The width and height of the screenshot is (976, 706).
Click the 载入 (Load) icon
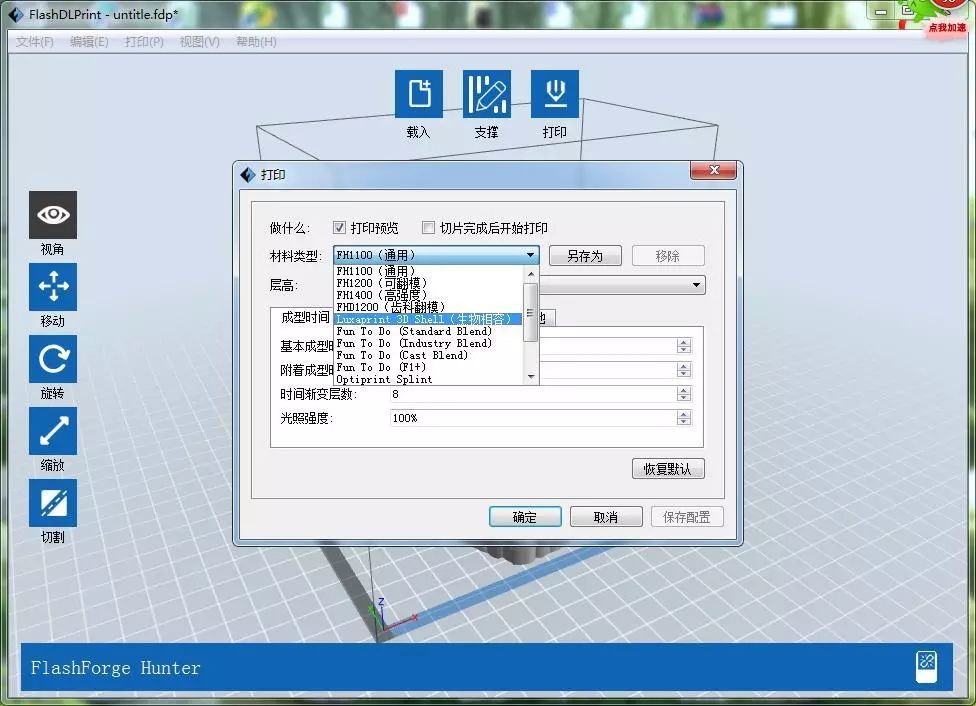(419, 94)
